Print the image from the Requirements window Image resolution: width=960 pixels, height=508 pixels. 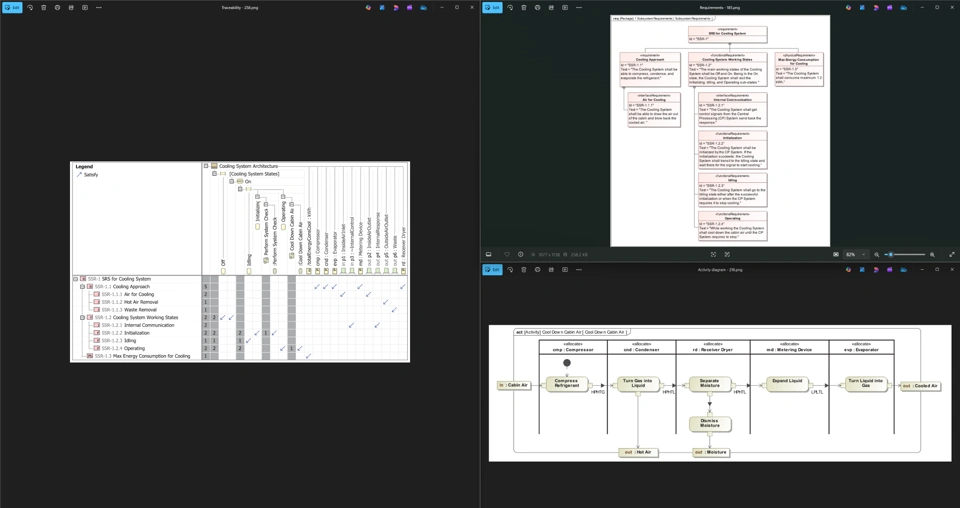[x=538, y=7]
